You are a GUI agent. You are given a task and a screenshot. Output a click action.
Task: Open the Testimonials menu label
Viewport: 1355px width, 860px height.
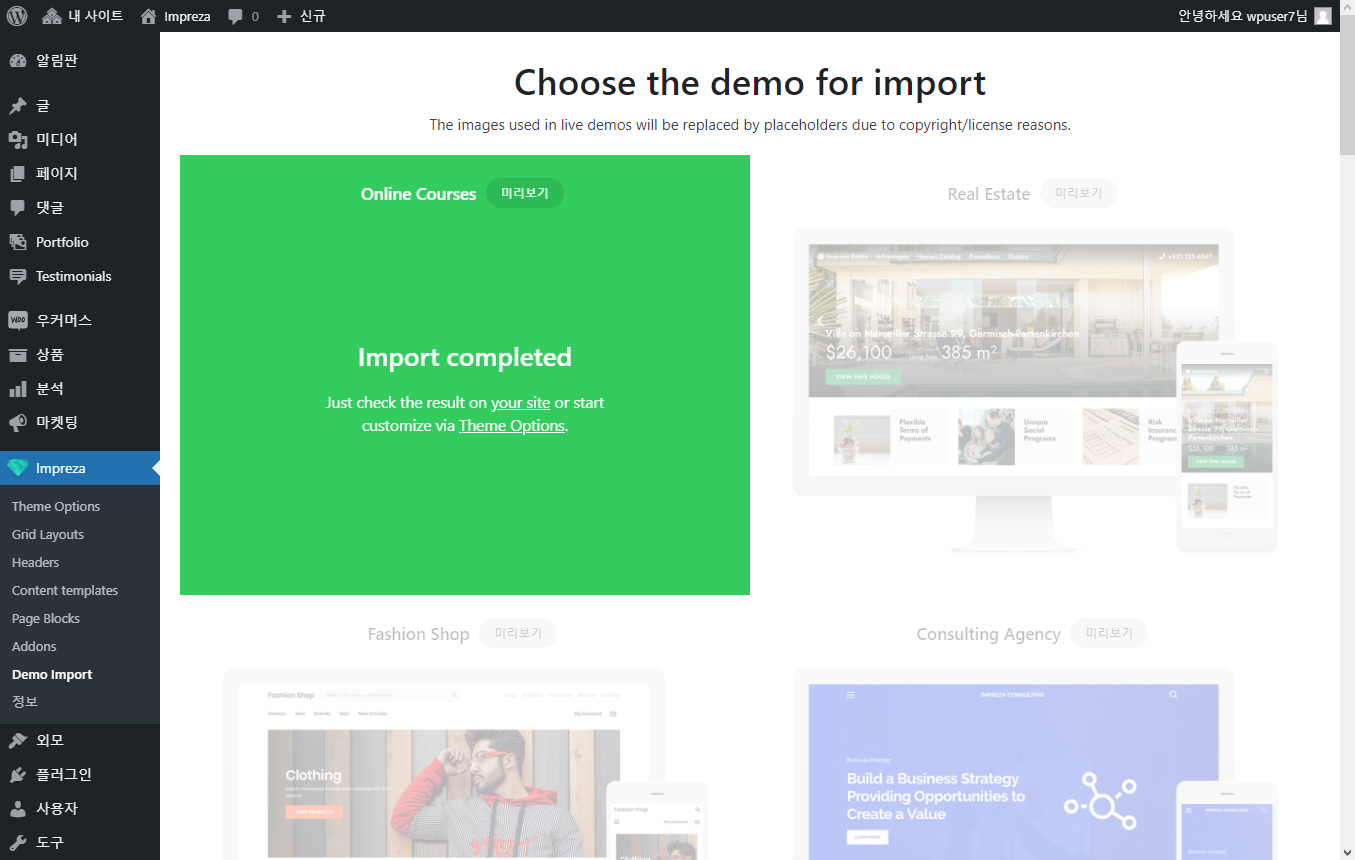coord(74,276)
